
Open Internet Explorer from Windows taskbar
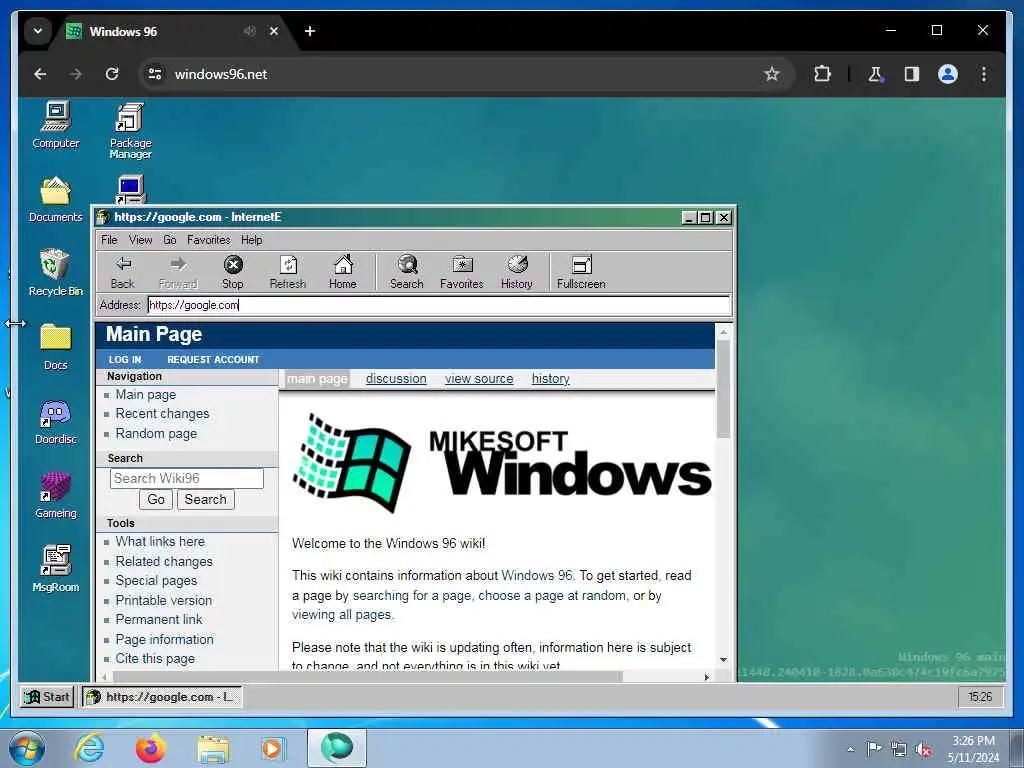(89, 748)
